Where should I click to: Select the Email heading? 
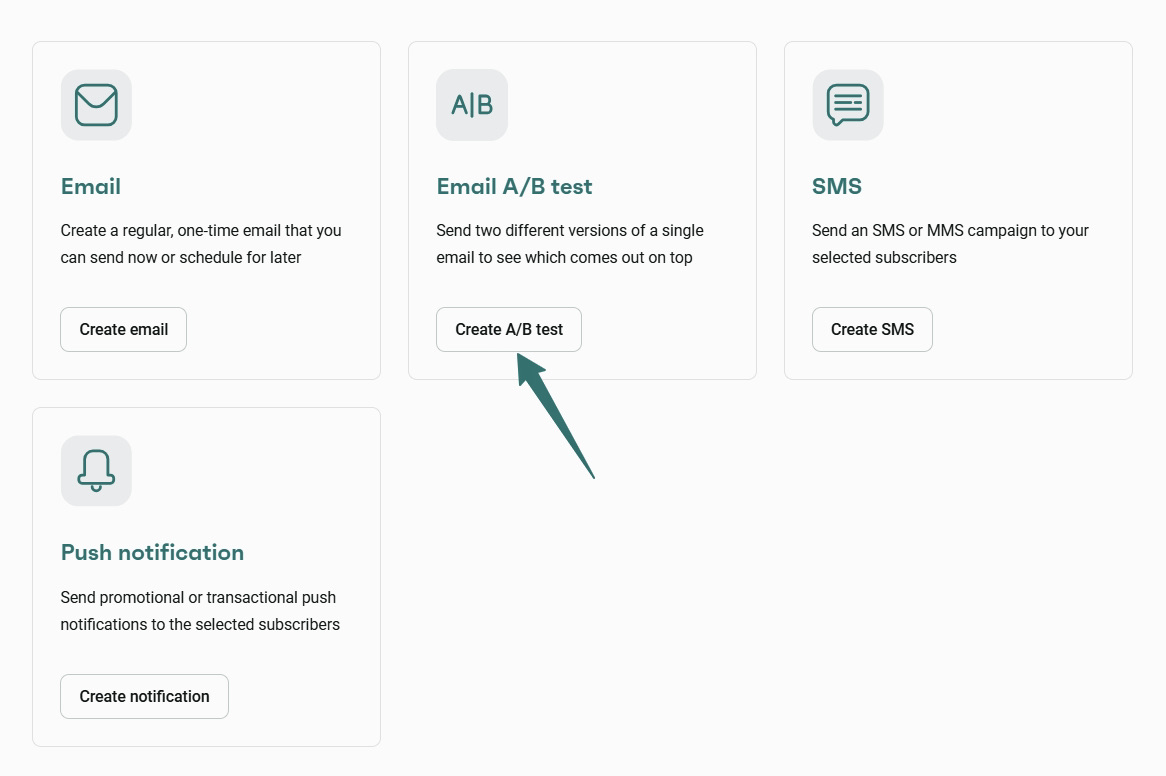coord(91,186)
